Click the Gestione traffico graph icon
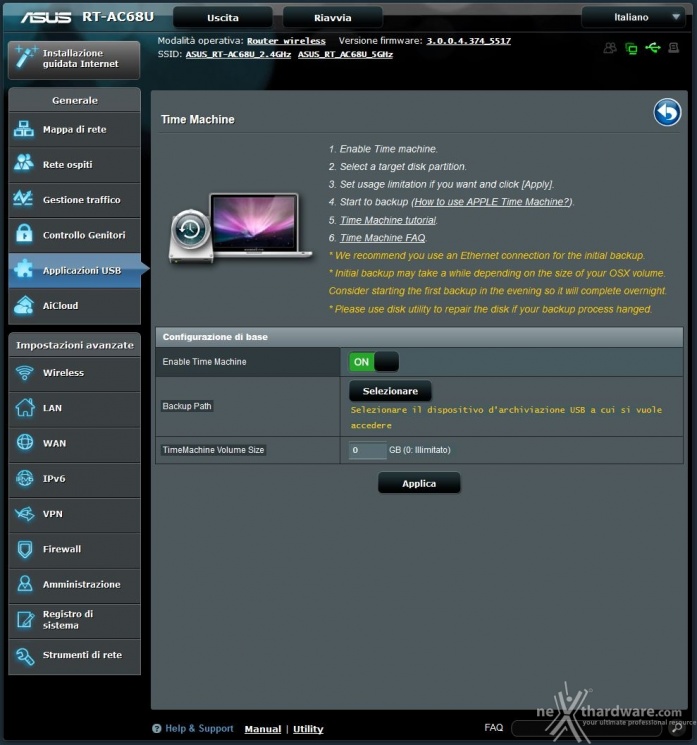Image resolution: width=697 pixels, height=745 pixels. pyautogui.click(x=24, y=199)
